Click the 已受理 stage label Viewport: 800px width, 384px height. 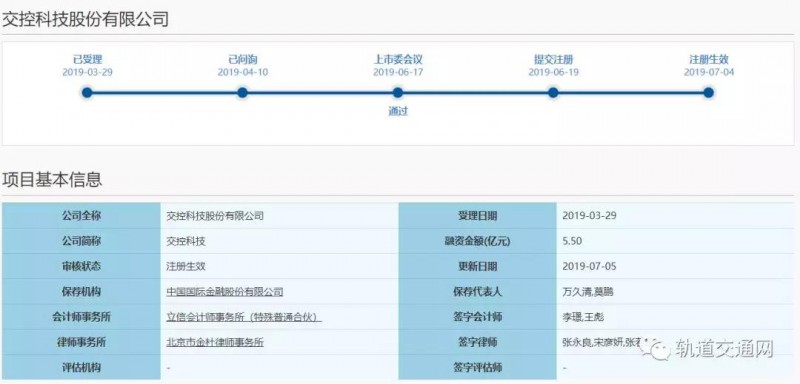(87, 60)
